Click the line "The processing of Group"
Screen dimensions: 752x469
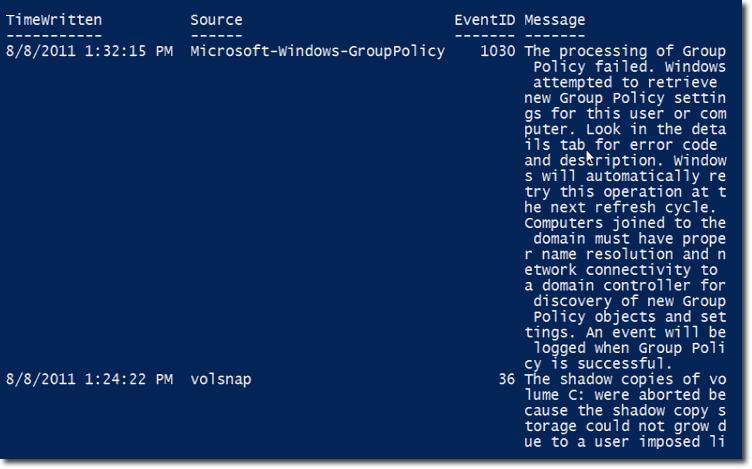[625, 51]
